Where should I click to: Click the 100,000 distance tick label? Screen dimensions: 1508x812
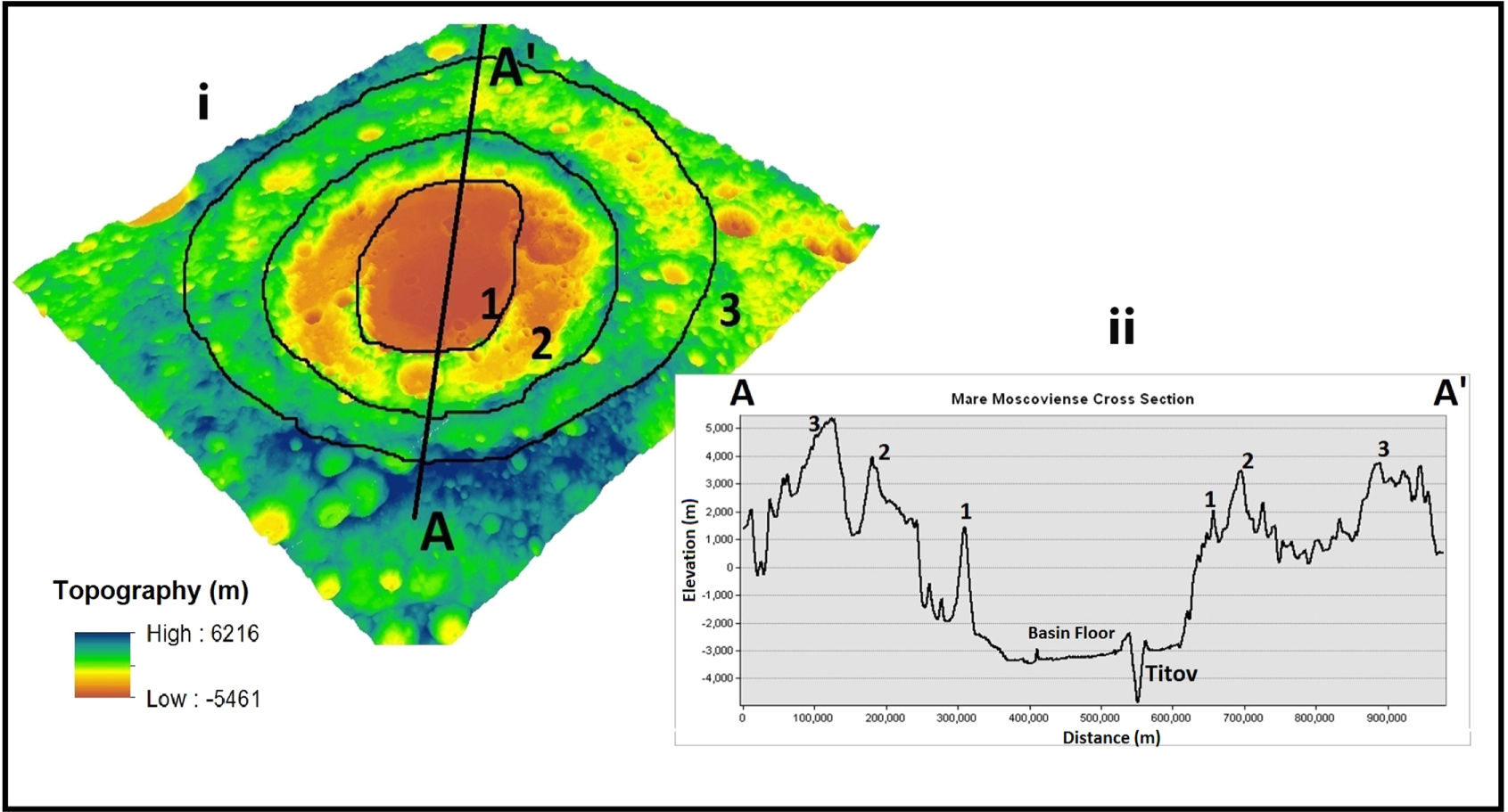(813, 718)
